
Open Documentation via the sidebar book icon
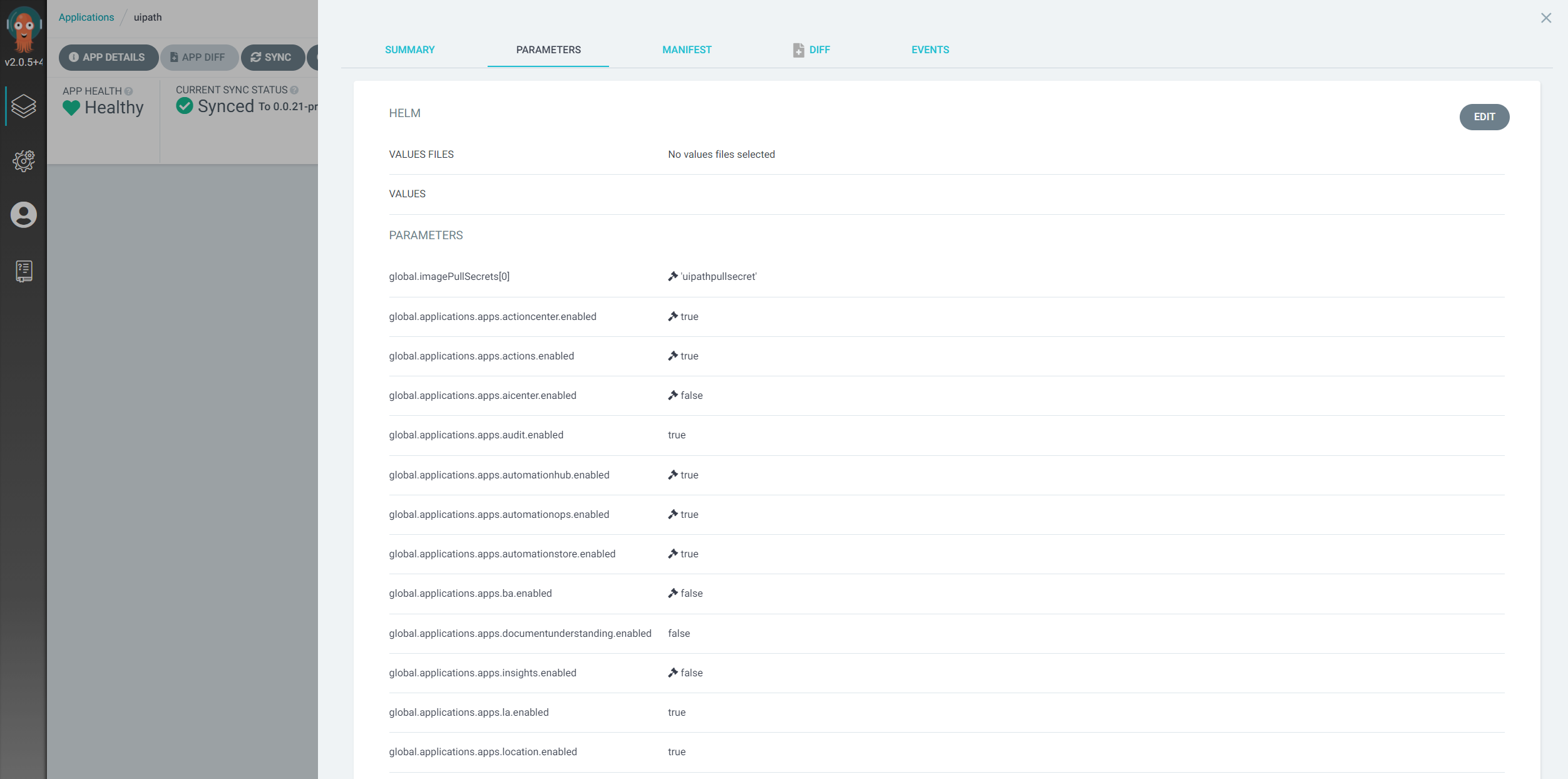(24, 271)
